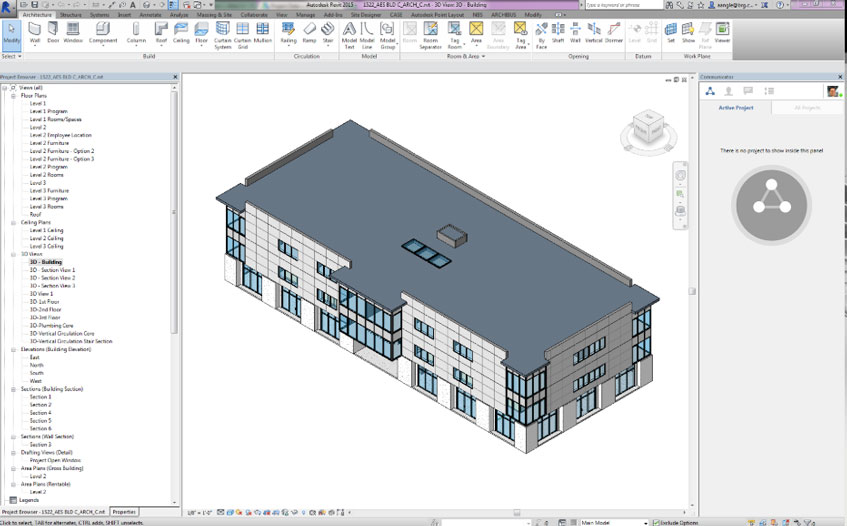Select the Wall tool in Build panel
The image size is (847, 526).
pyautogui.click(x=35, y=33)
